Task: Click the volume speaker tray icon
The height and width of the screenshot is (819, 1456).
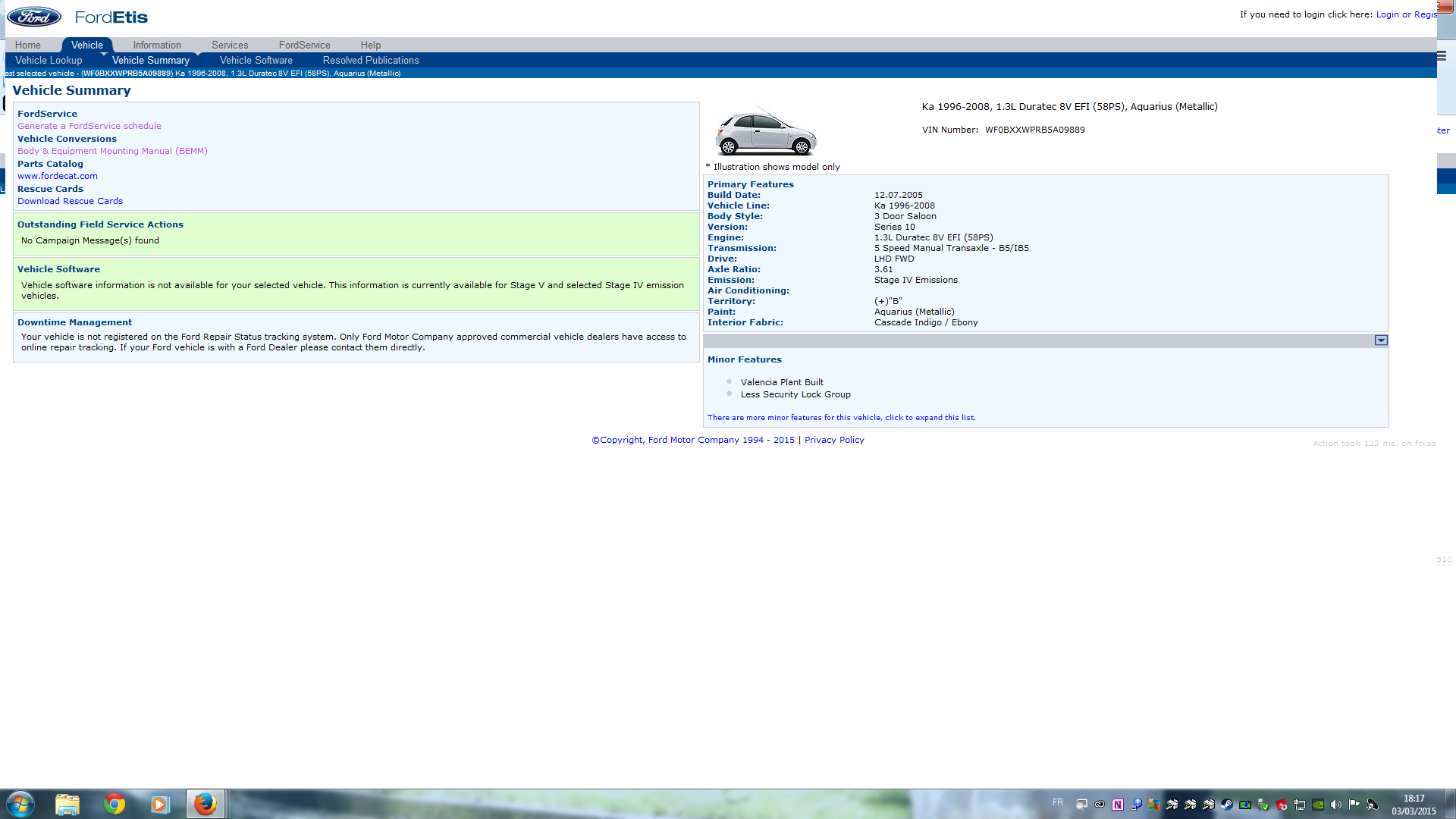Action: [x=1336, y=805]
